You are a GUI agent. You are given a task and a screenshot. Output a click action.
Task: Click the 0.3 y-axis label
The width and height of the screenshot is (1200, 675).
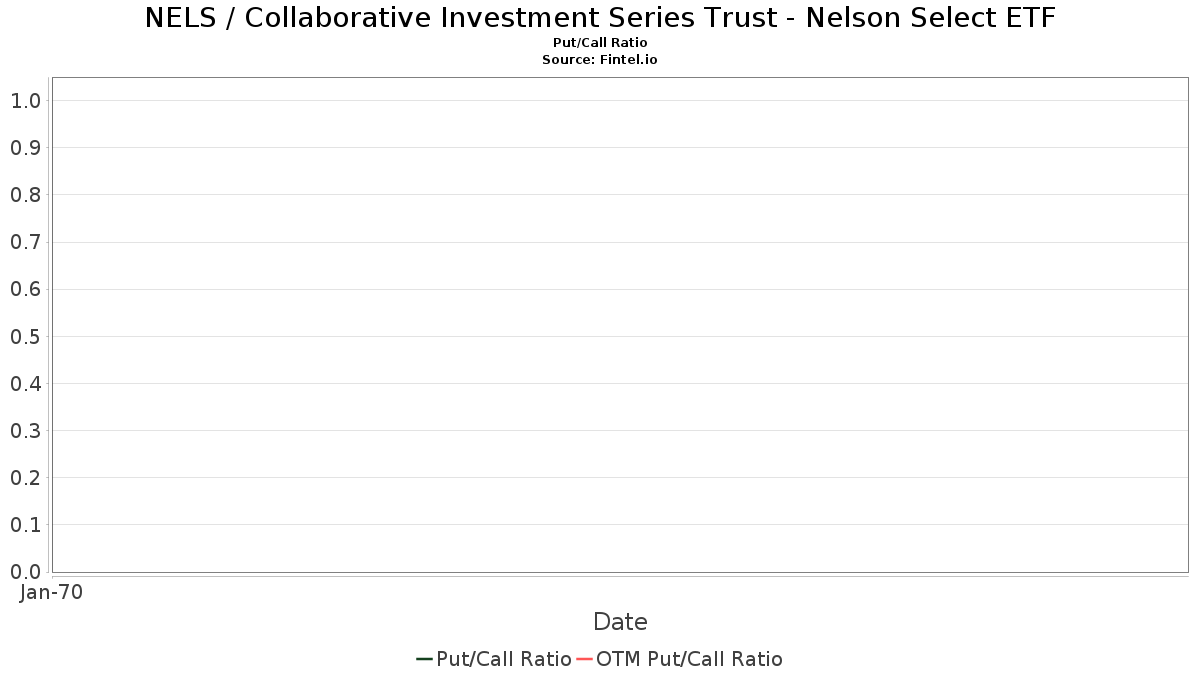[25, 431]
